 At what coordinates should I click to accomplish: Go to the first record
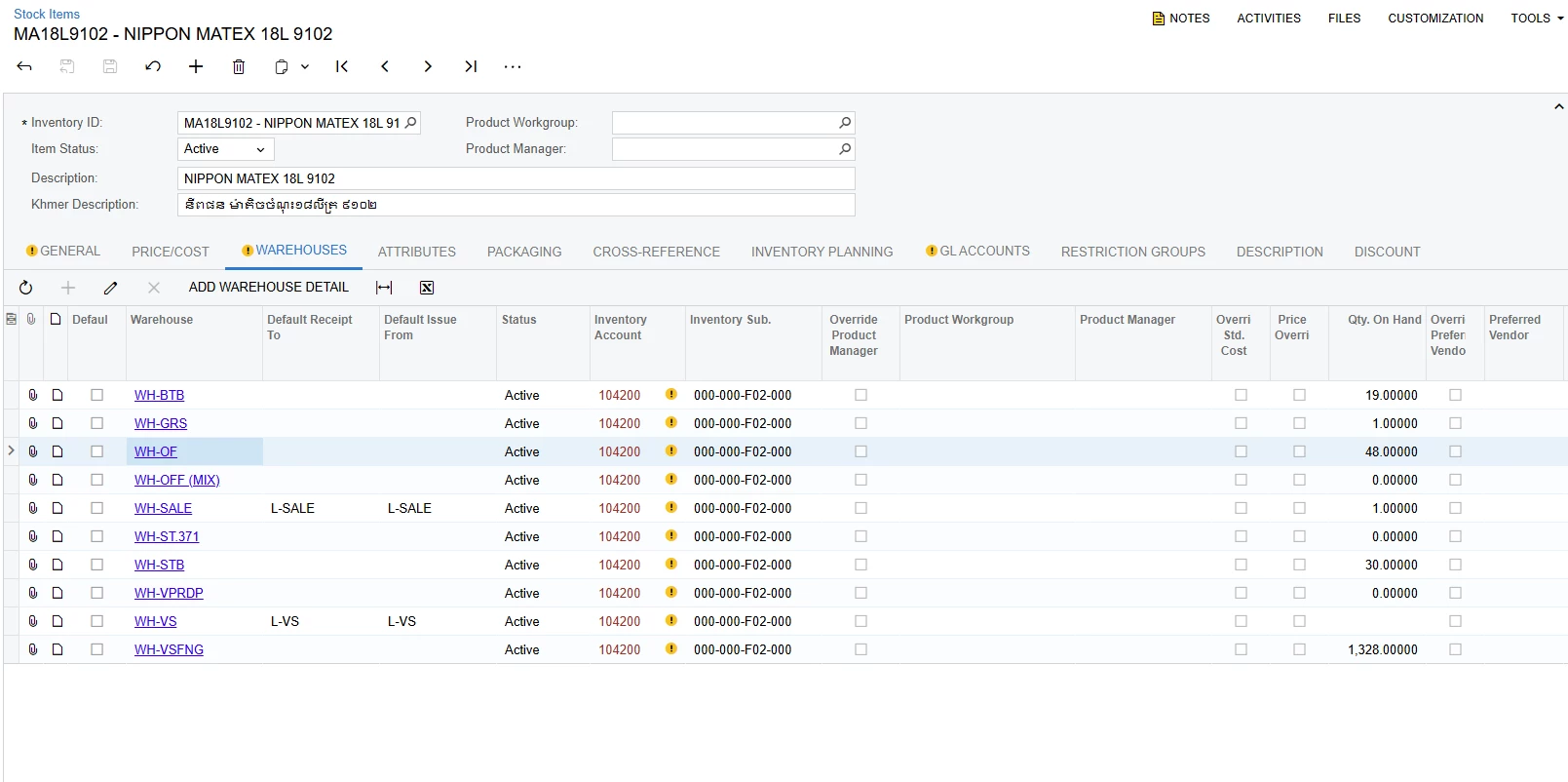coord(342,66)
